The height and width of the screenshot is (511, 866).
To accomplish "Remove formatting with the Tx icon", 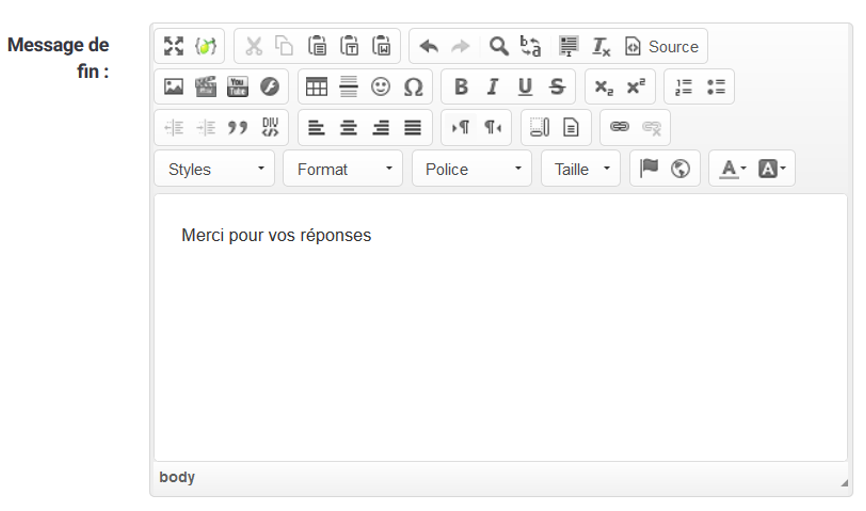I will 601,46.
